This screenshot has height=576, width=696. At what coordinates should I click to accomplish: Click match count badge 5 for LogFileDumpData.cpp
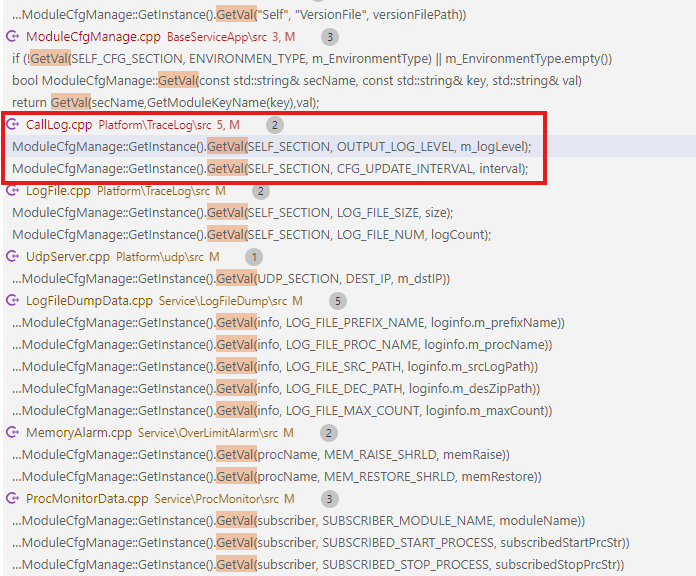338,301
